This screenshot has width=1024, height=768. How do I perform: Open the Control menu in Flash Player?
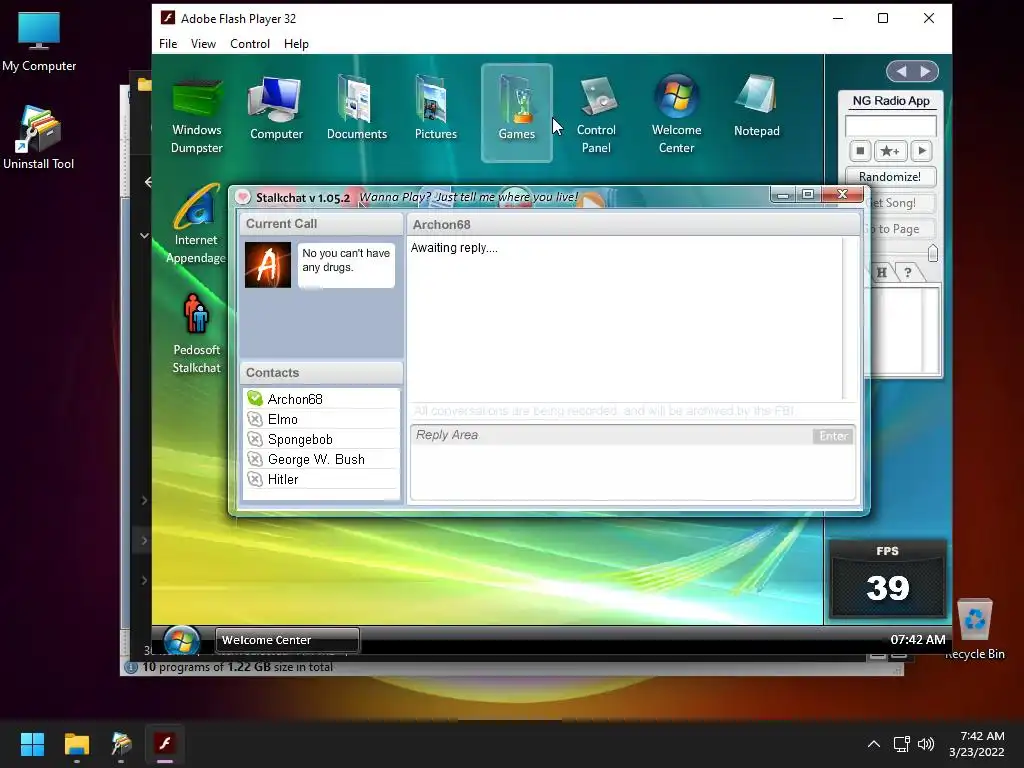(x=249, y=44)
